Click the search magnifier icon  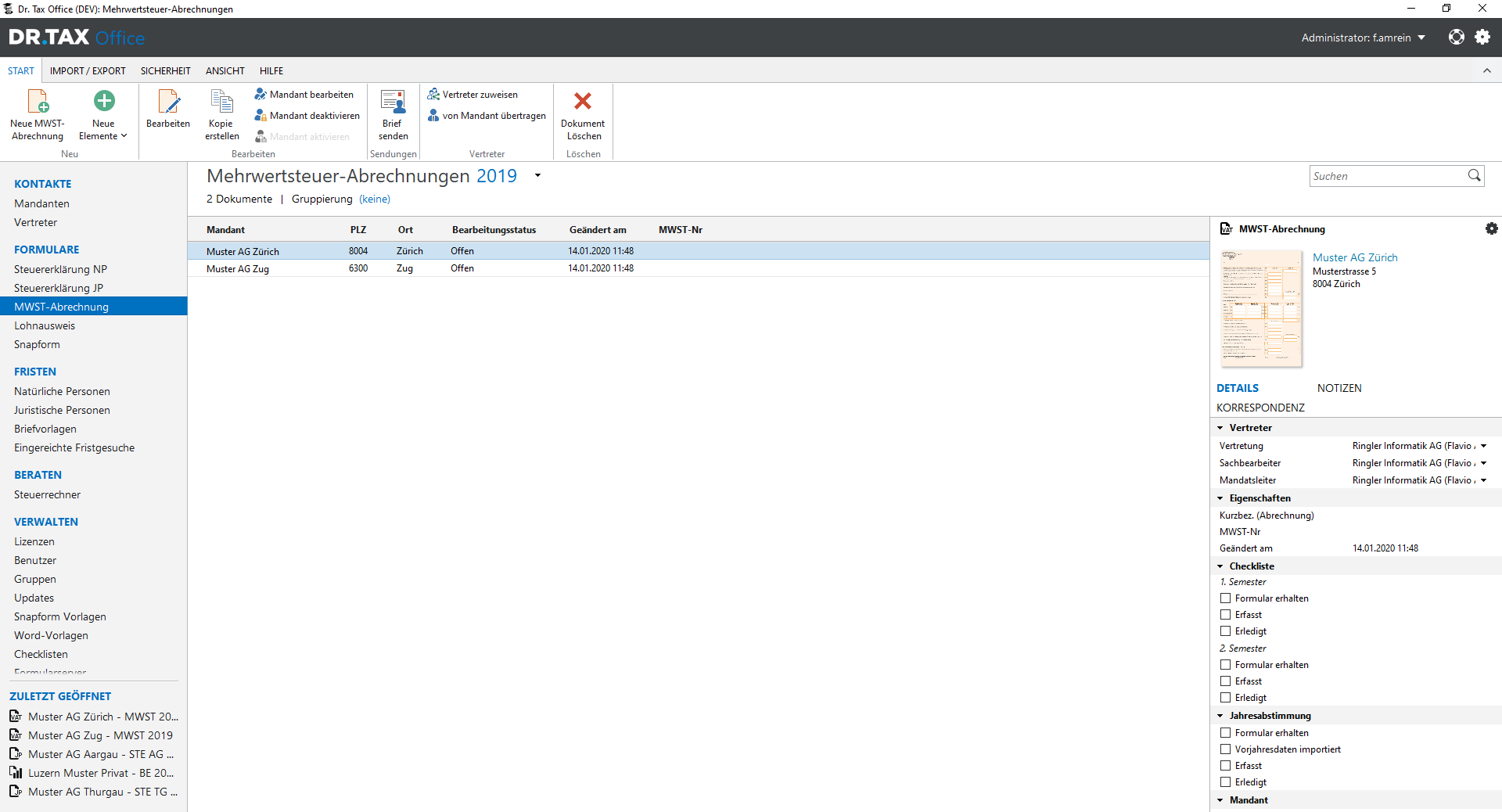[1474, 176]
